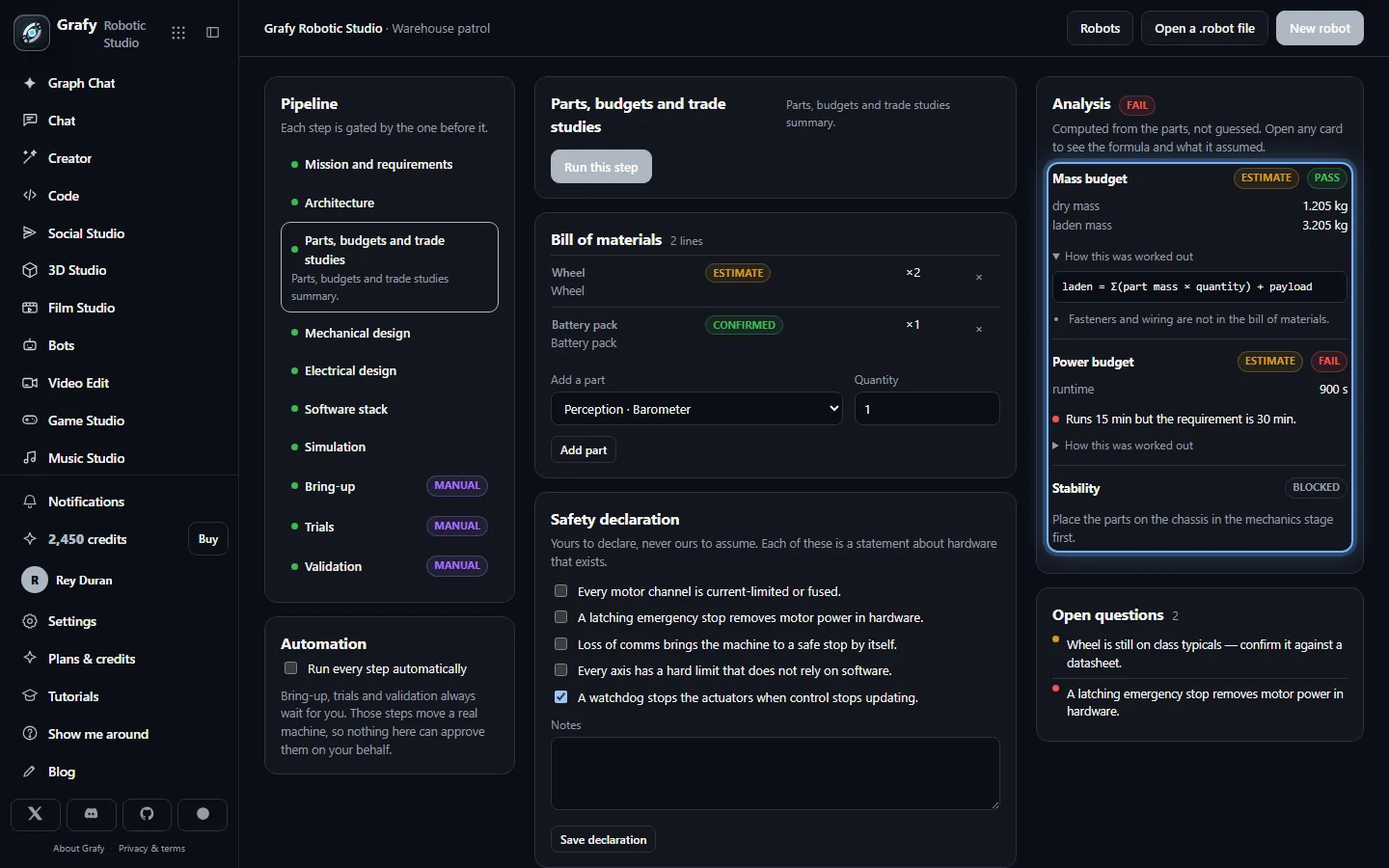Check Loss of comms safe stop declaration
1389x868 pixels.
(560, 644)
